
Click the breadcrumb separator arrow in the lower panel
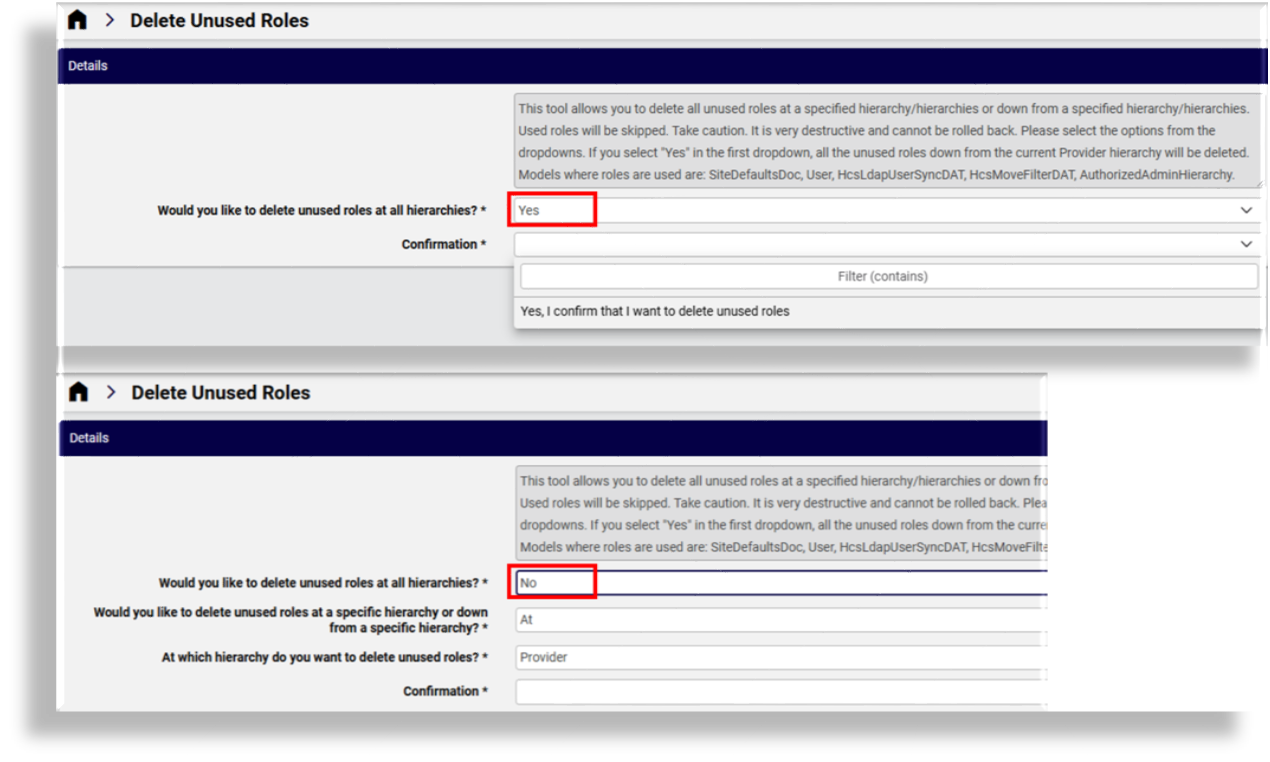(111, 393)
